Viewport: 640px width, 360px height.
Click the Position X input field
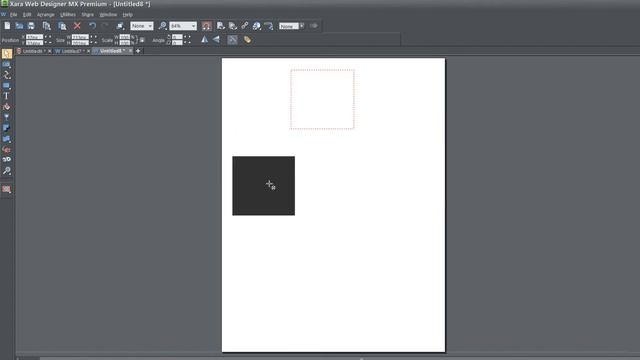[x=34, y=37]
